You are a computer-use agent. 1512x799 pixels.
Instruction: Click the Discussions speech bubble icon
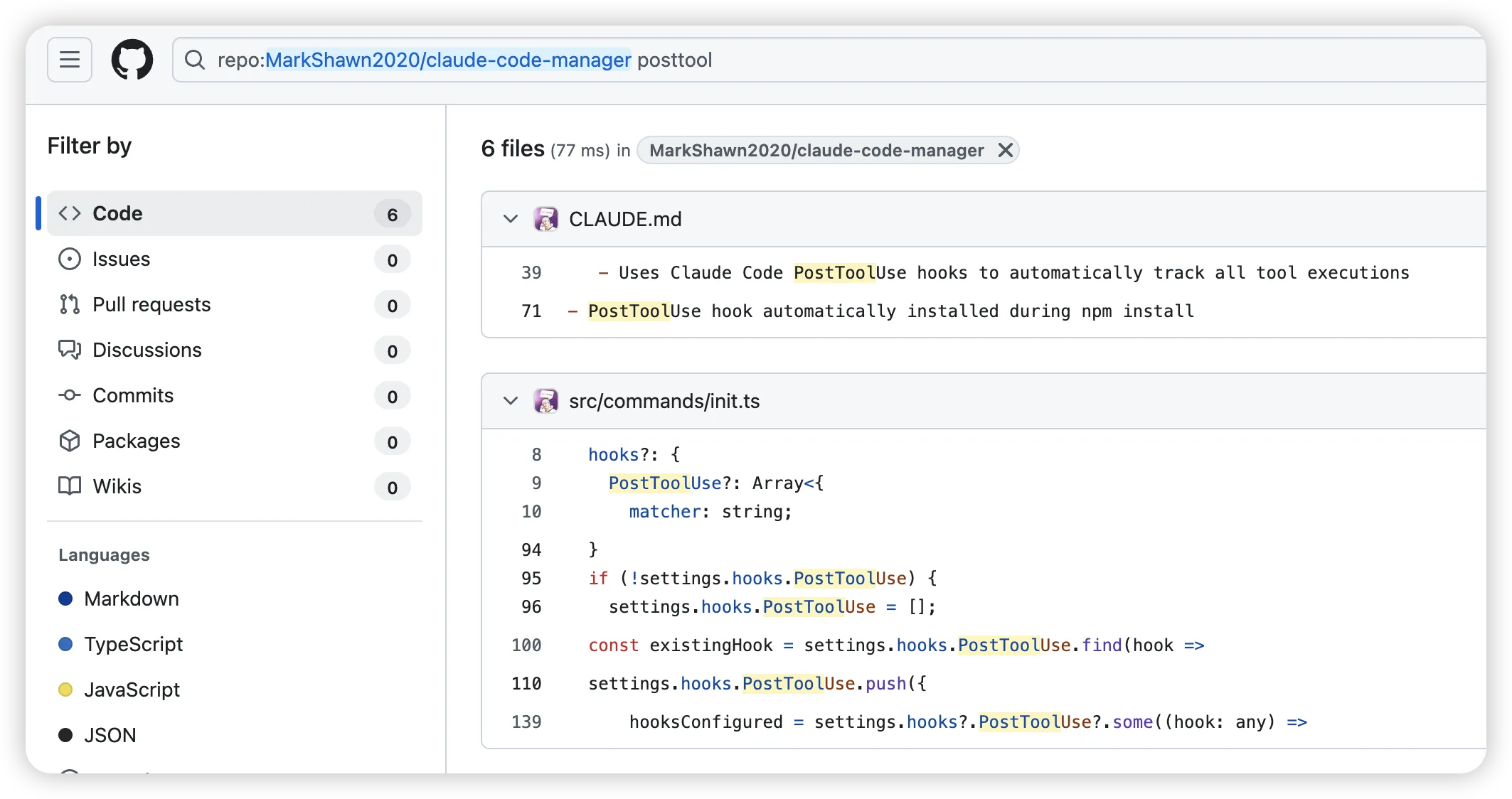[x=70, y=350]
